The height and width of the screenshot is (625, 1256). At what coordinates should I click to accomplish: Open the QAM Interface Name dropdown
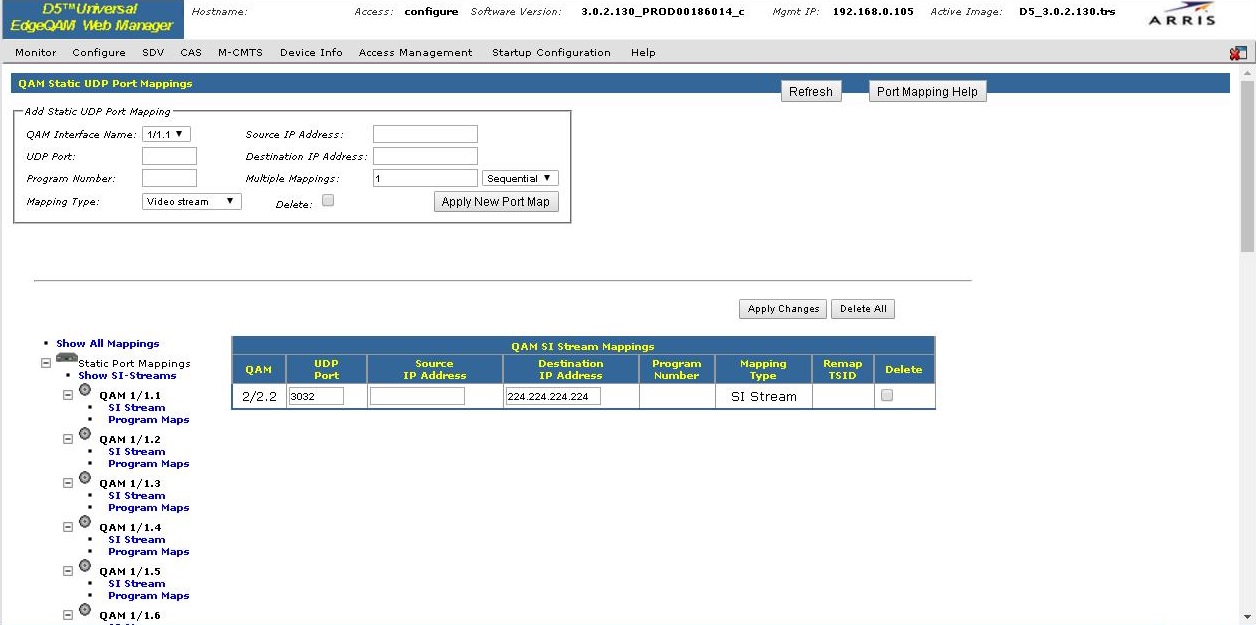[166, 133]
